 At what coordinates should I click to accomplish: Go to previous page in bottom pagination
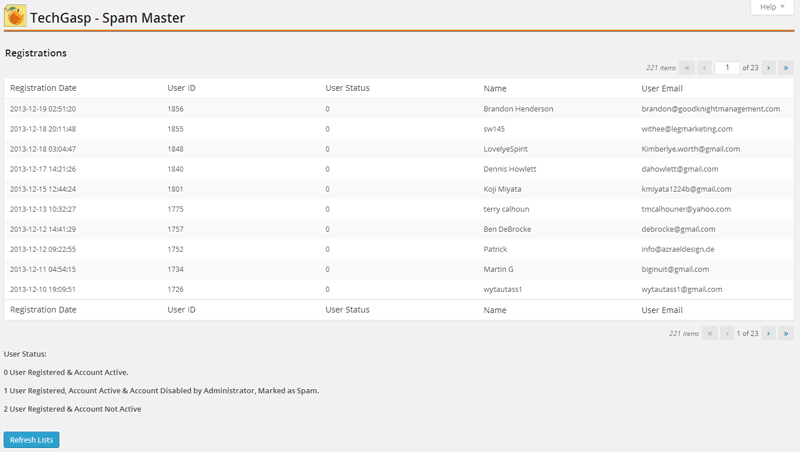tap(727, 333)
